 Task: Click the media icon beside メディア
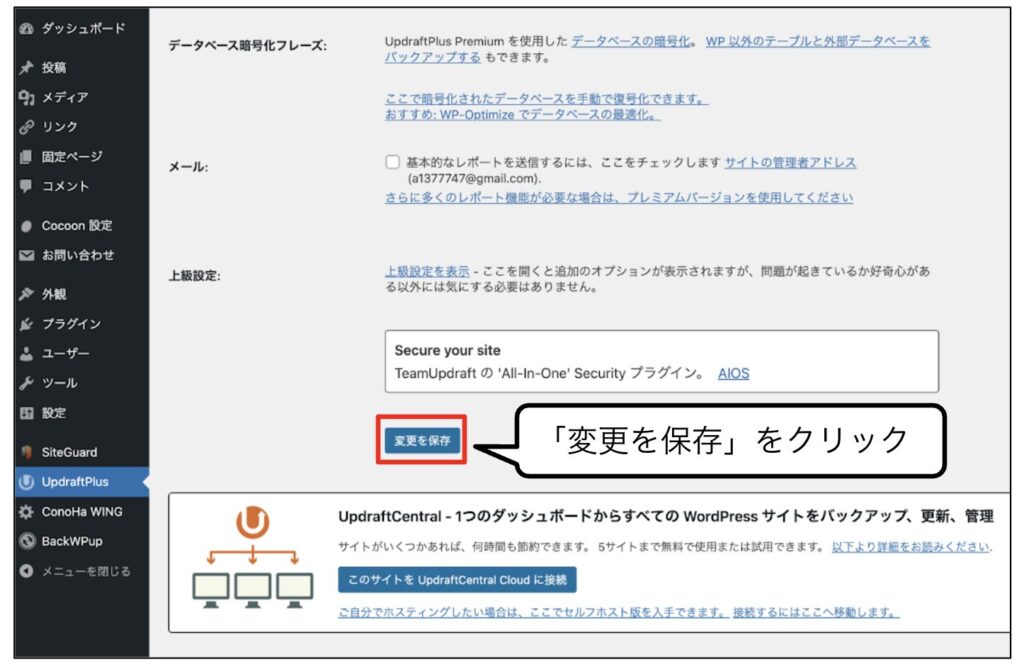pyautogui.click(x=26, y=97)
